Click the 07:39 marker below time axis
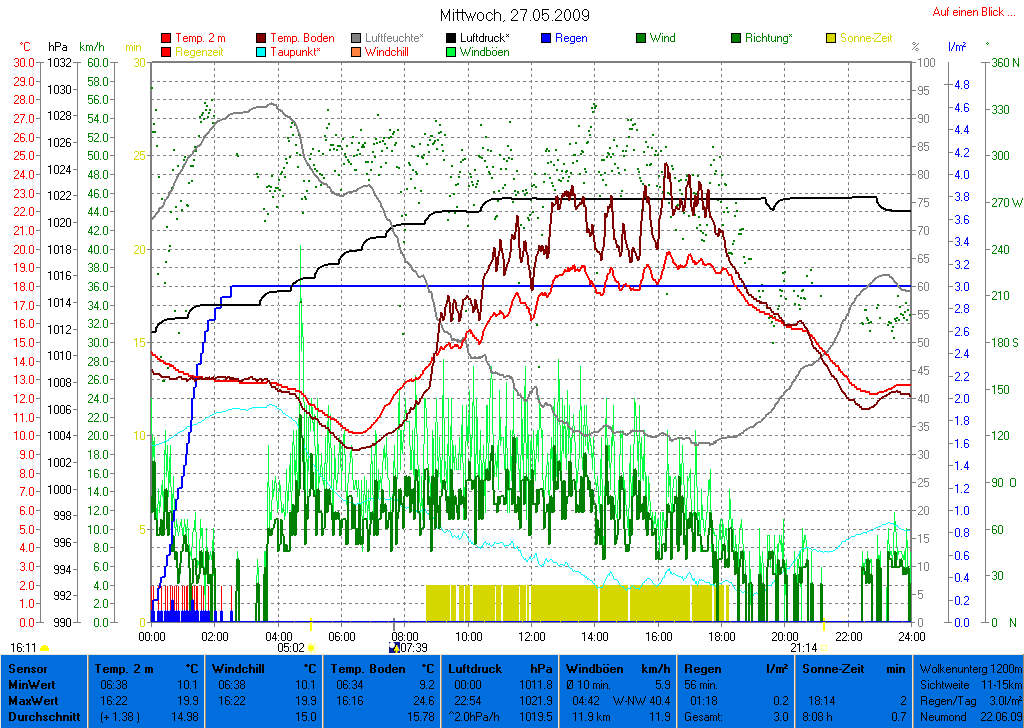 413,647
